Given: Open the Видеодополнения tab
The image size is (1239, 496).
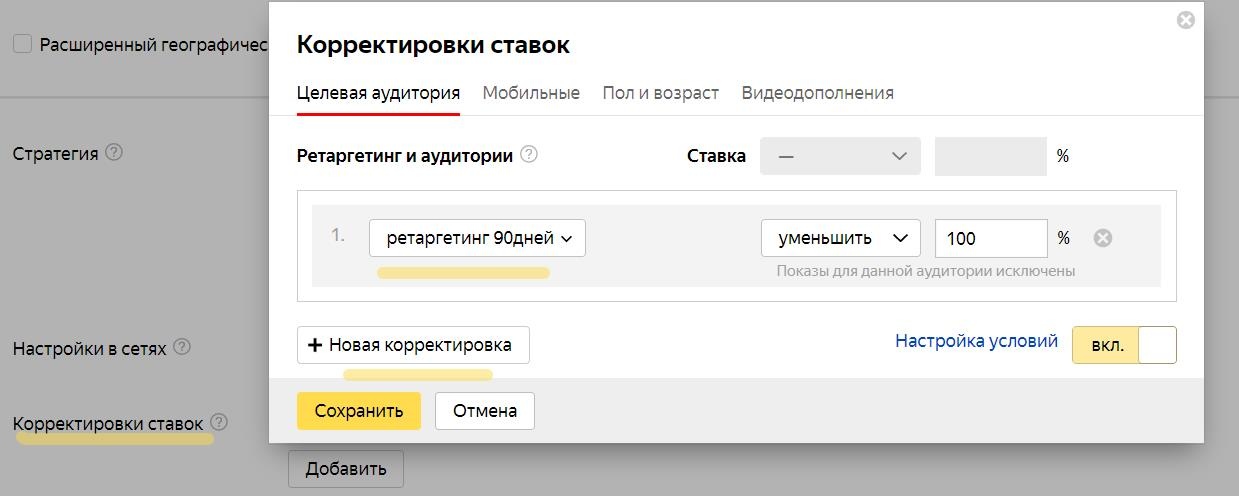Looking at the screenshot, I should (x=817, y=93).
